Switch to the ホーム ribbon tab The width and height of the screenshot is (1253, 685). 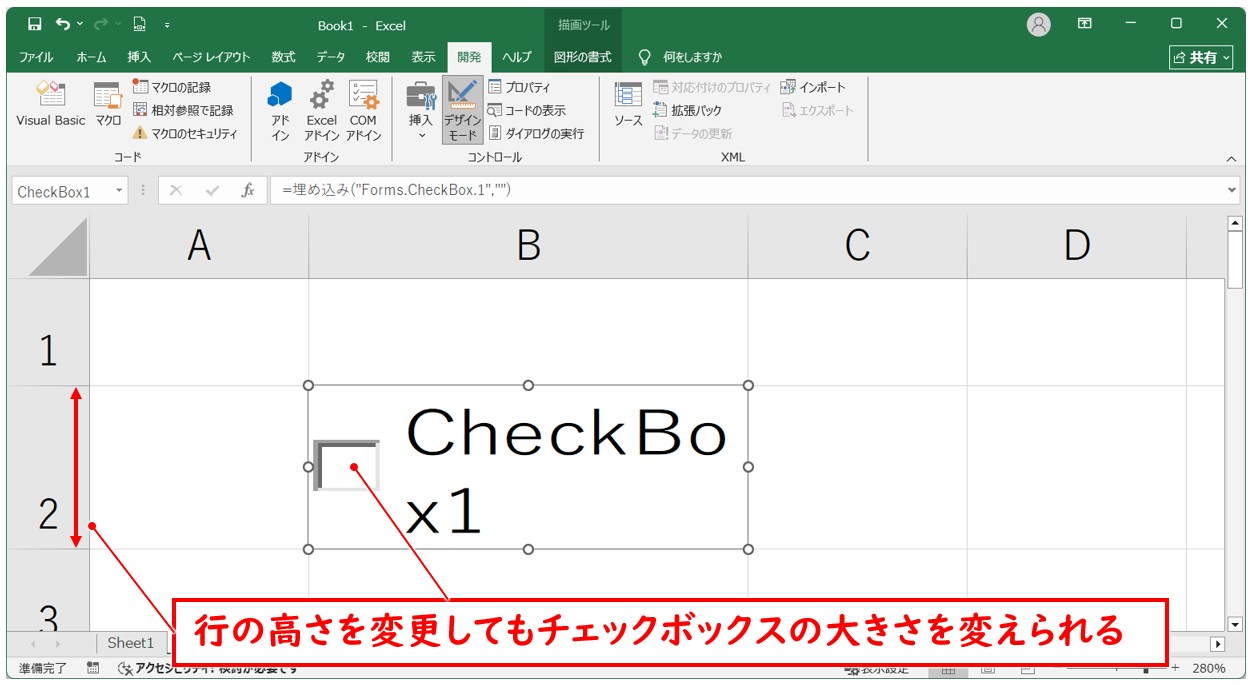click(91, 57)
